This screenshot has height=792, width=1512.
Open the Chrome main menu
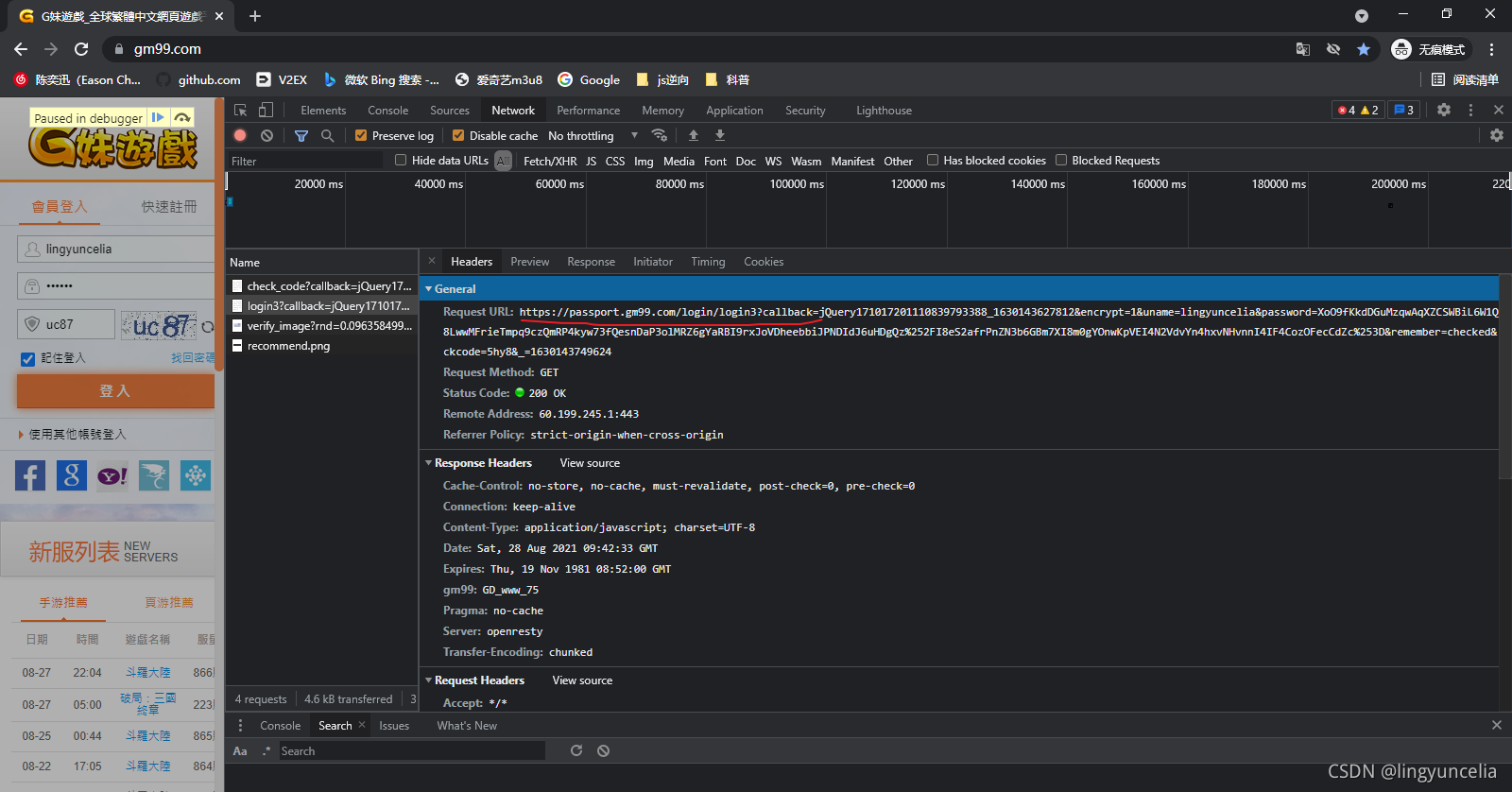point(1491,49)
